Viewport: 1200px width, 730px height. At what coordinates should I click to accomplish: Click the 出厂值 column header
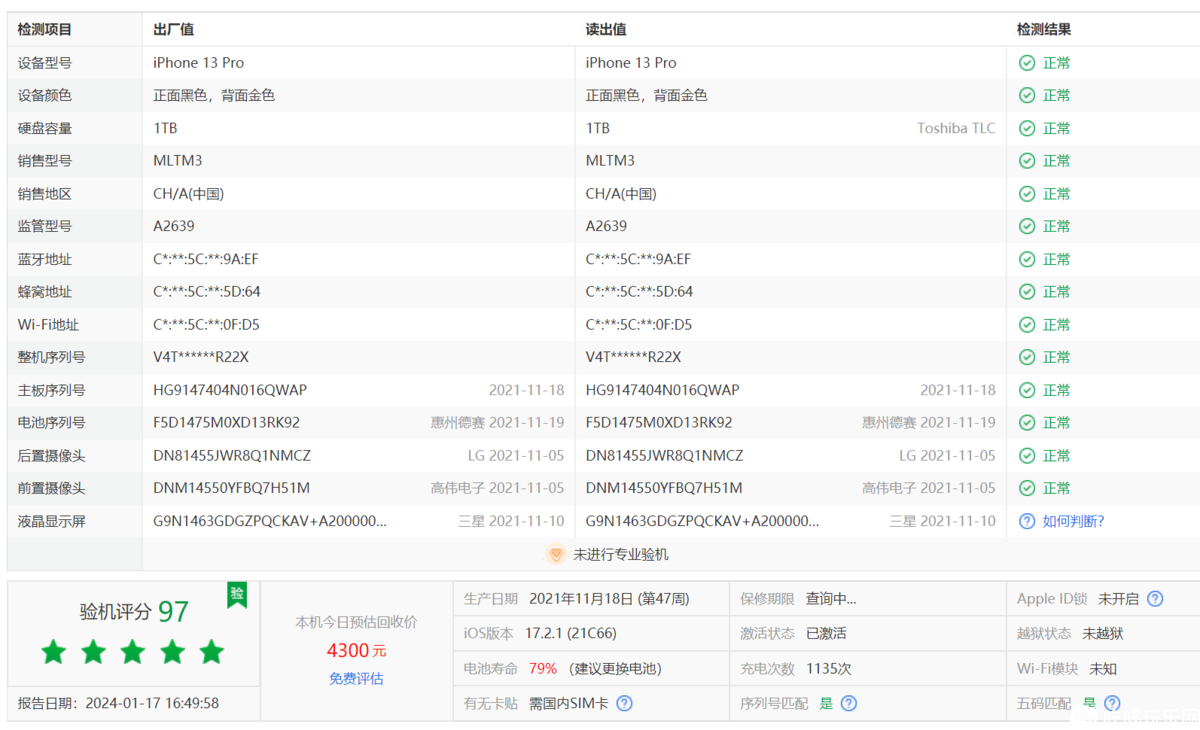pyautogui.click(x=173, y=30)
